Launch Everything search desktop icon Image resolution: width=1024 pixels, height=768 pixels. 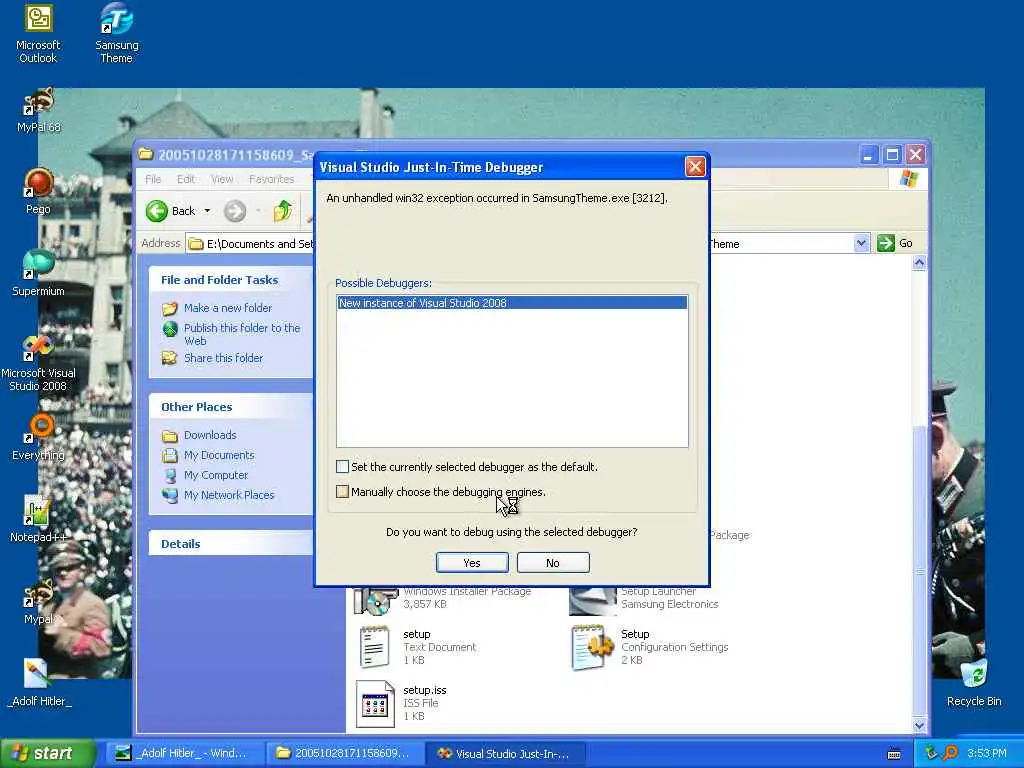(38, 438)
